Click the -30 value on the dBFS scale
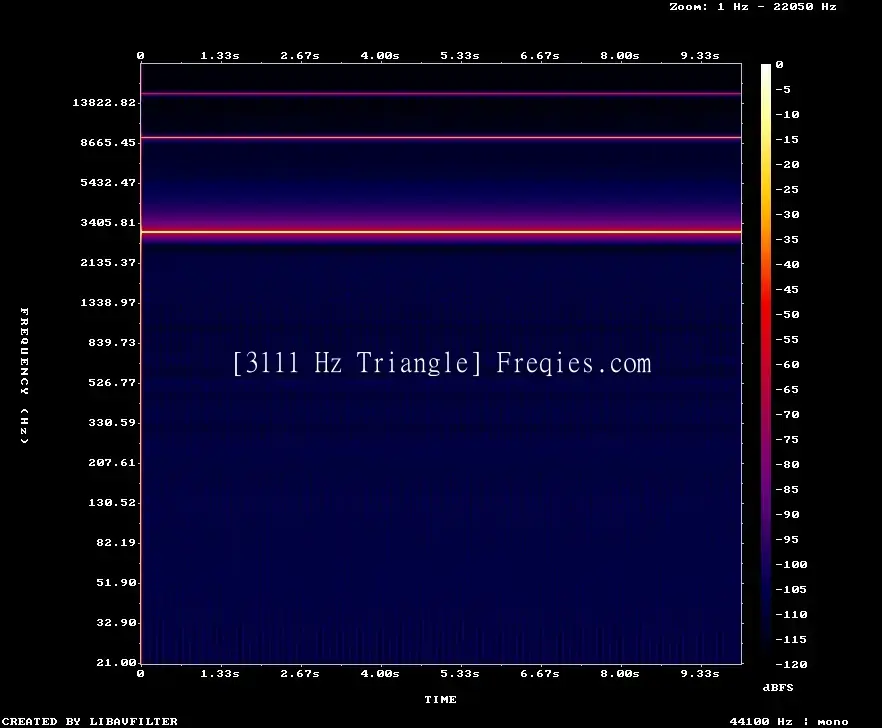This screenshot has width=882, height=728. coord(787,214)
